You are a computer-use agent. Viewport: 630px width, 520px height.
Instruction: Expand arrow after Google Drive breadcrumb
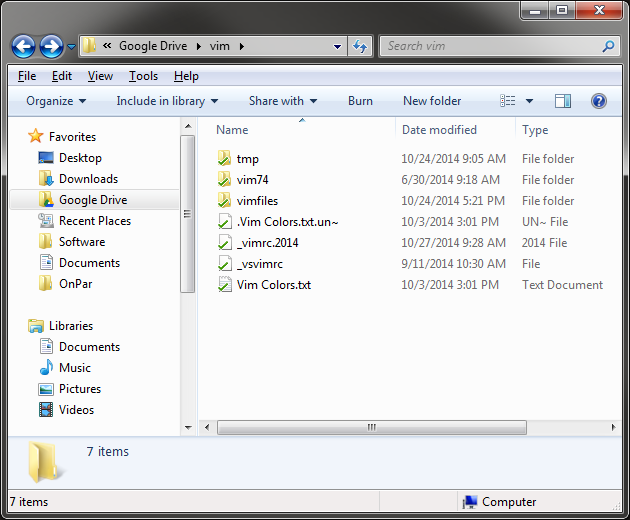(198, 47)
